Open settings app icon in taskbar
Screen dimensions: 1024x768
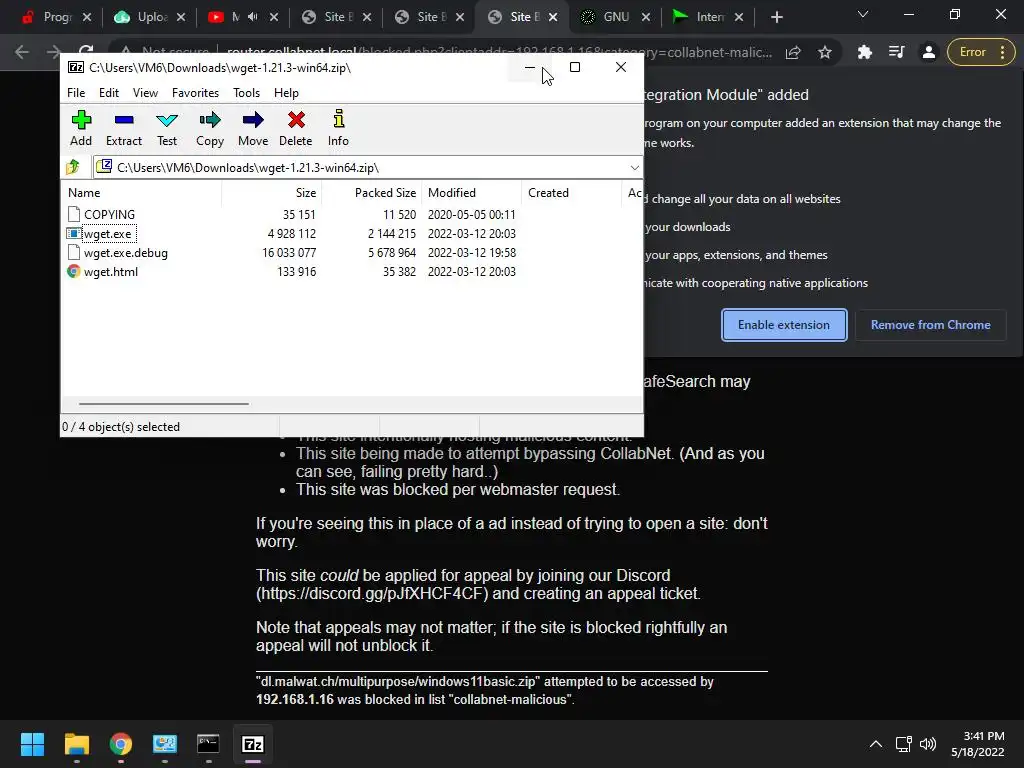point(165,744)
